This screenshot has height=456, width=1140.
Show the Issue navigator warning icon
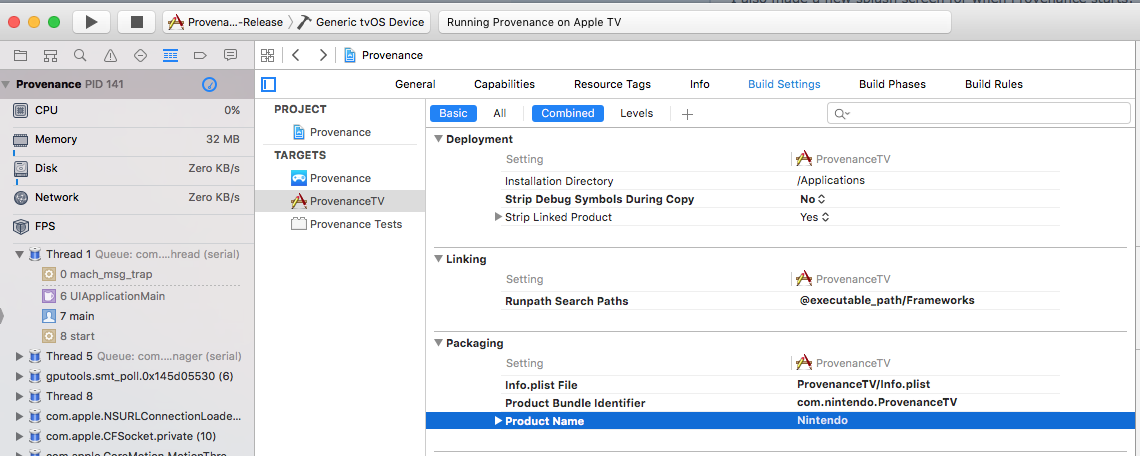click(109, 55)
